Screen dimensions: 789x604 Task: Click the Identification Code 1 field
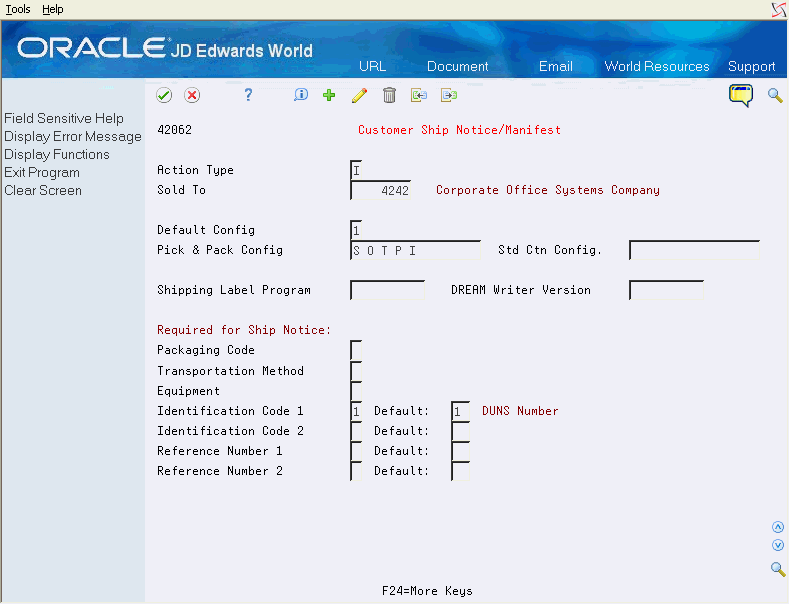click(356, 411)
